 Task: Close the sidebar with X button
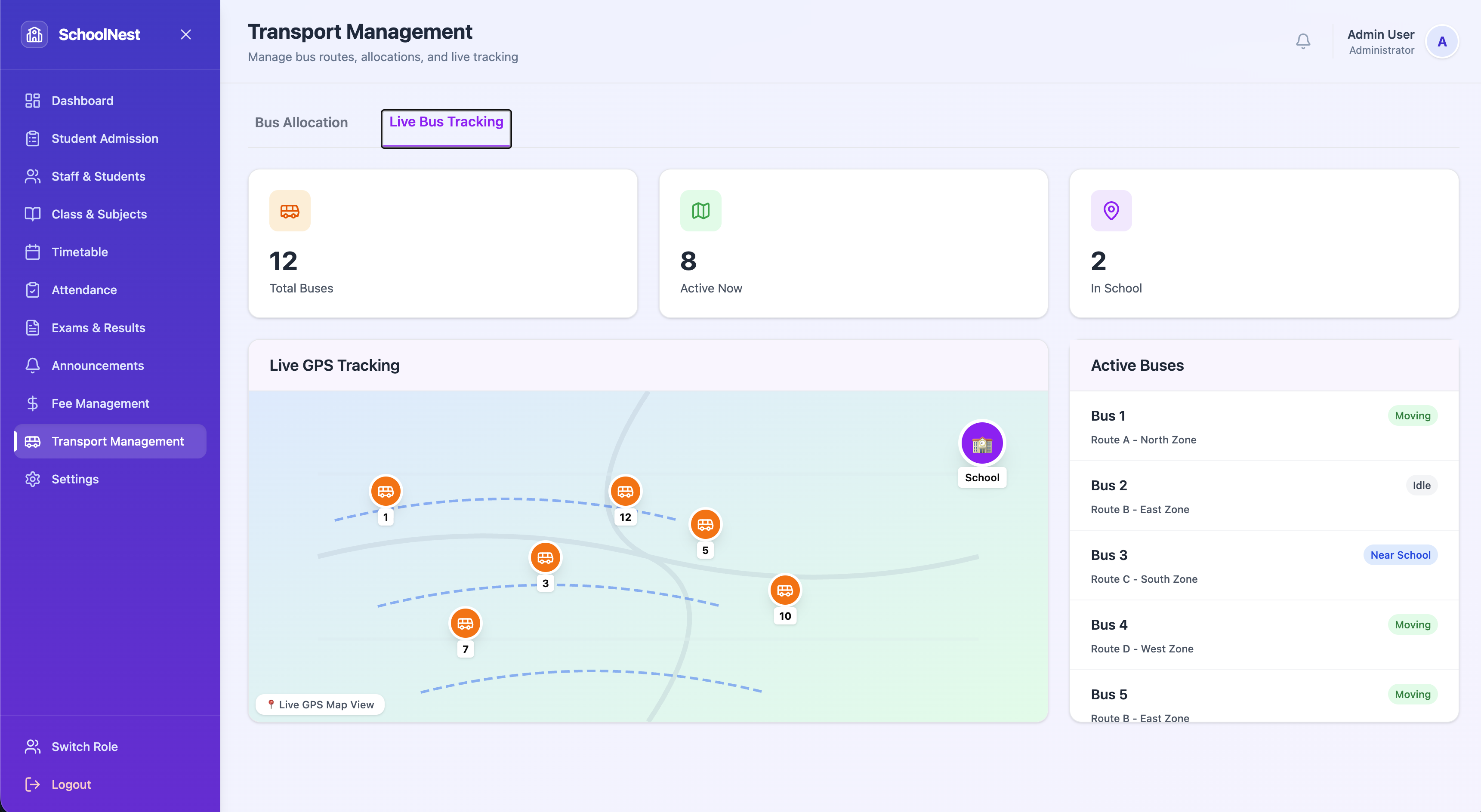(186, 34)
